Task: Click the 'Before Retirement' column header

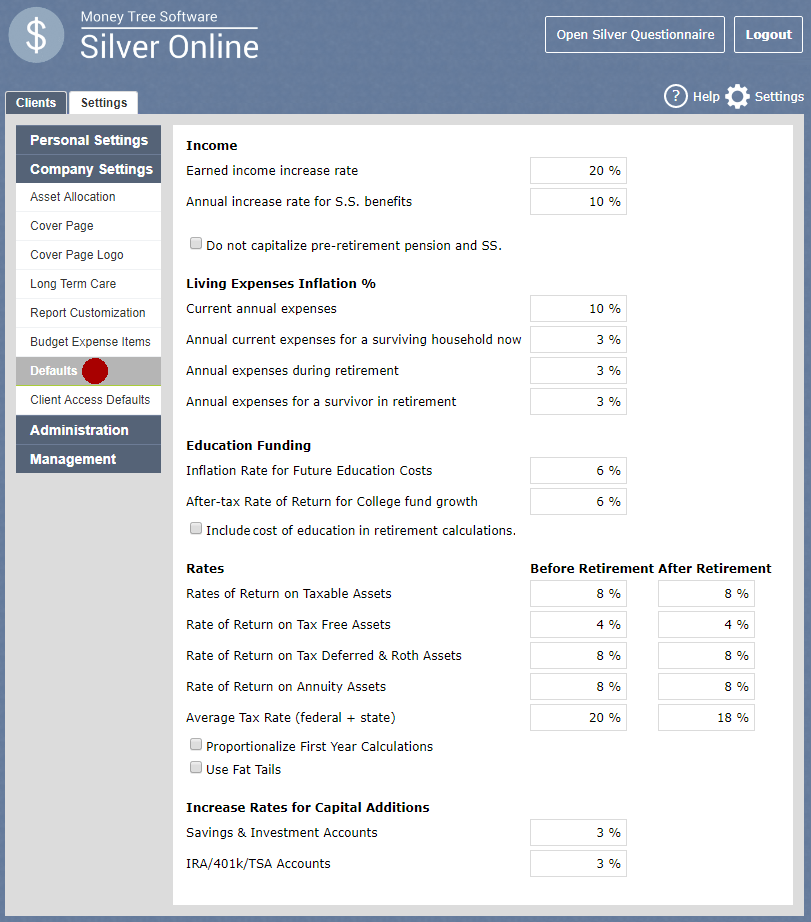Action: pyautogui.click(x=592, y=569)
